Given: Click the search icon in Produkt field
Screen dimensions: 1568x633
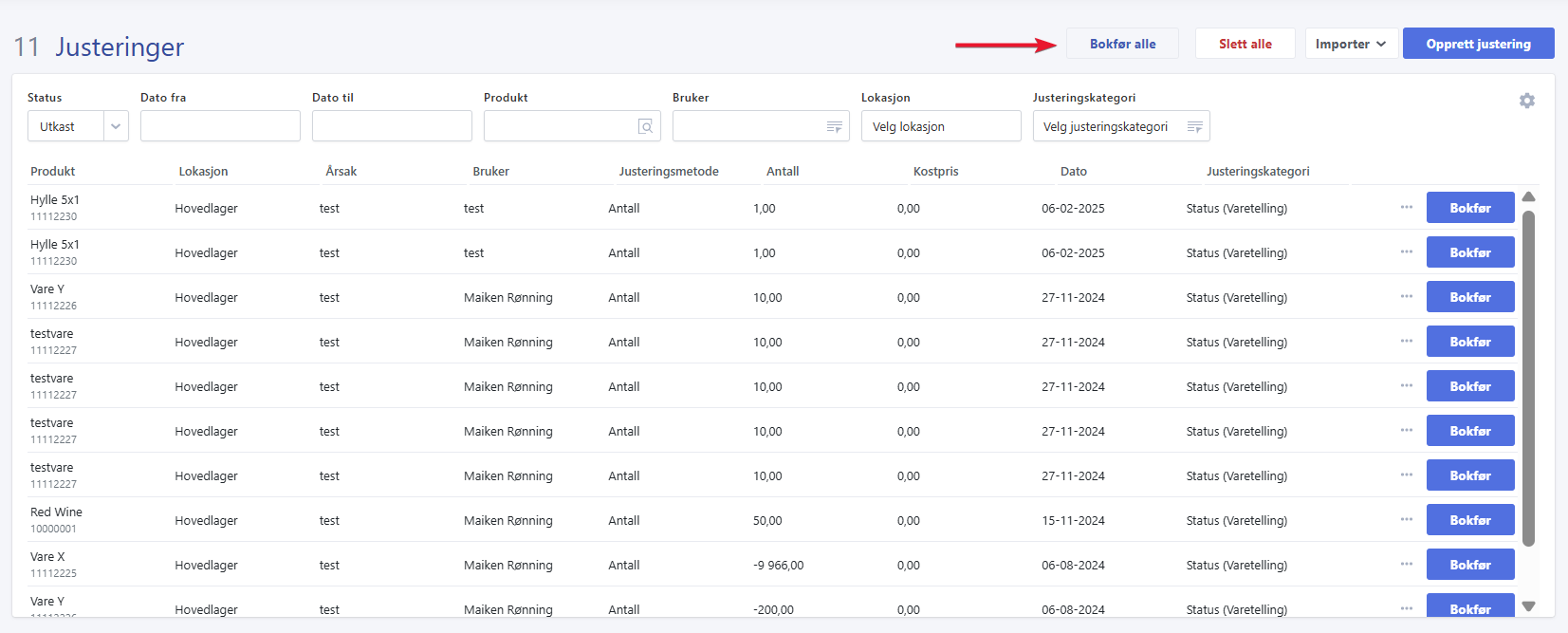Looking at the screenshot, I should click(x=645, y=126).
